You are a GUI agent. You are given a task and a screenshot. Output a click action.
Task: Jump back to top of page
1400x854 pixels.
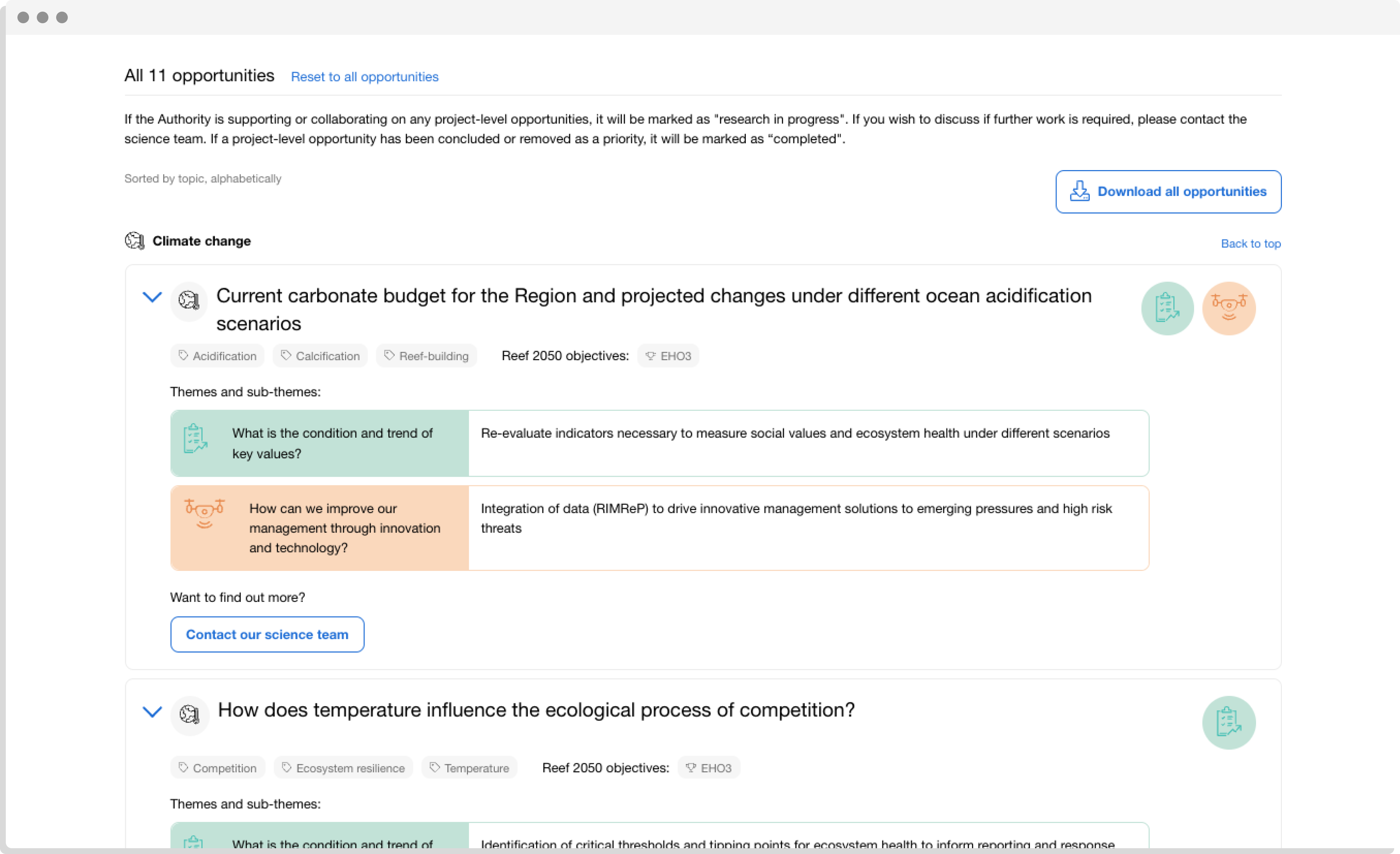click(x=1250, y=244)
